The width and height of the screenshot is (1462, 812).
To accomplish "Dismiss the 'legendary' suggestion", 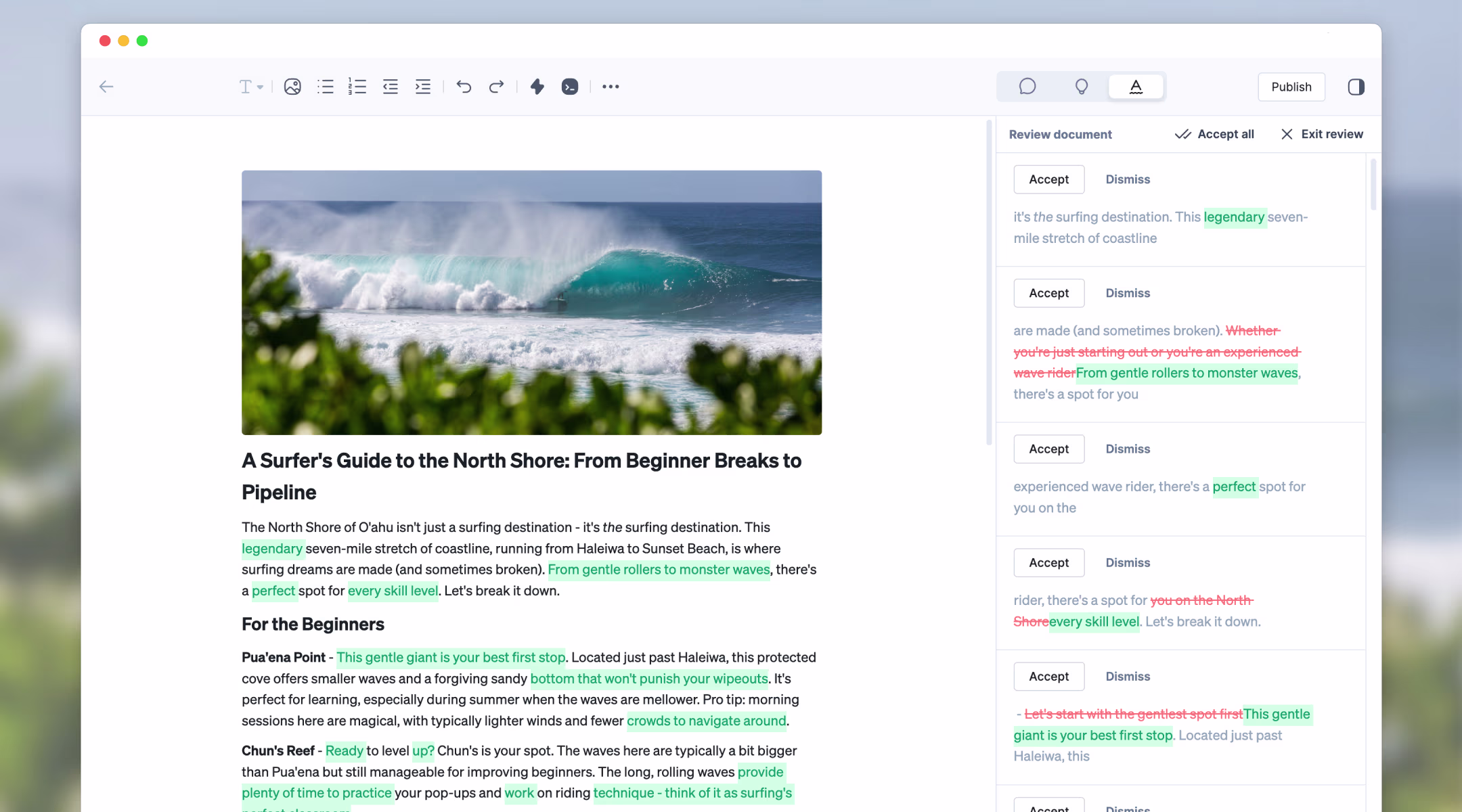I will [x=1128, y=179].
